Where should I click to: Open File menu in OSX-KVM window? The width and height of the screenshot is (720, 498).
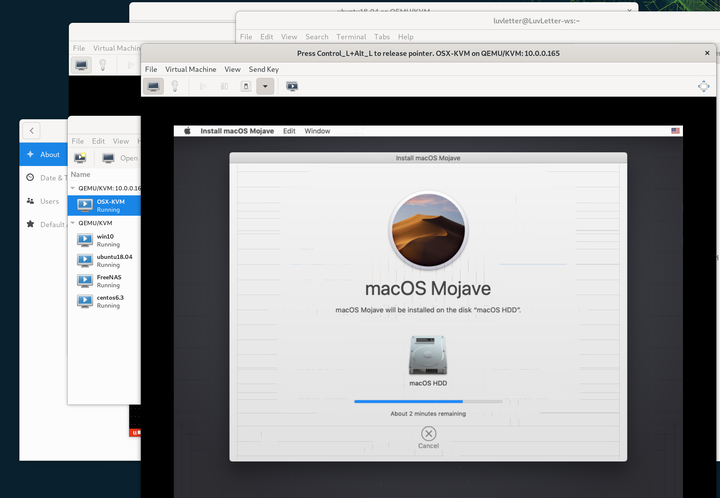coord(151,69)
